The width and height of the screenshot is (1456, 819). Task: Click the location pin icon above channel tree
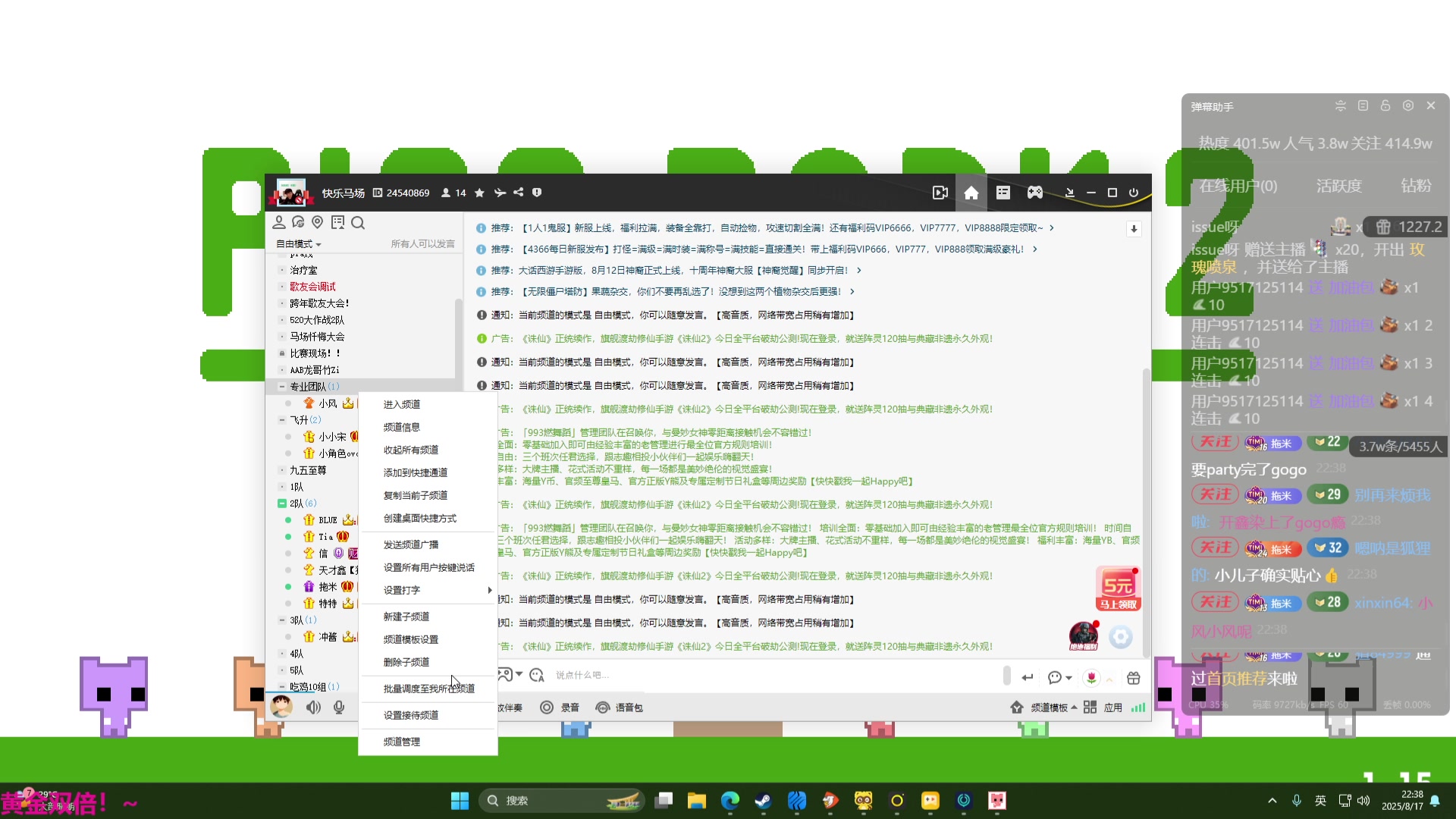pos(318,222)
